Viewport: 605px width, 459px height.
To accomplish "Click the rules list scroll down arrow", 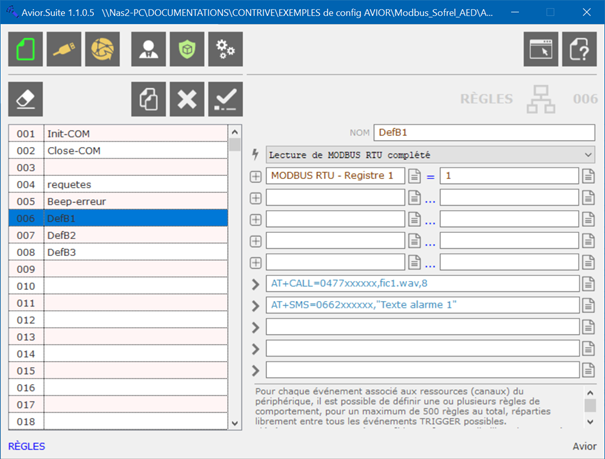I will coord(235,423).
